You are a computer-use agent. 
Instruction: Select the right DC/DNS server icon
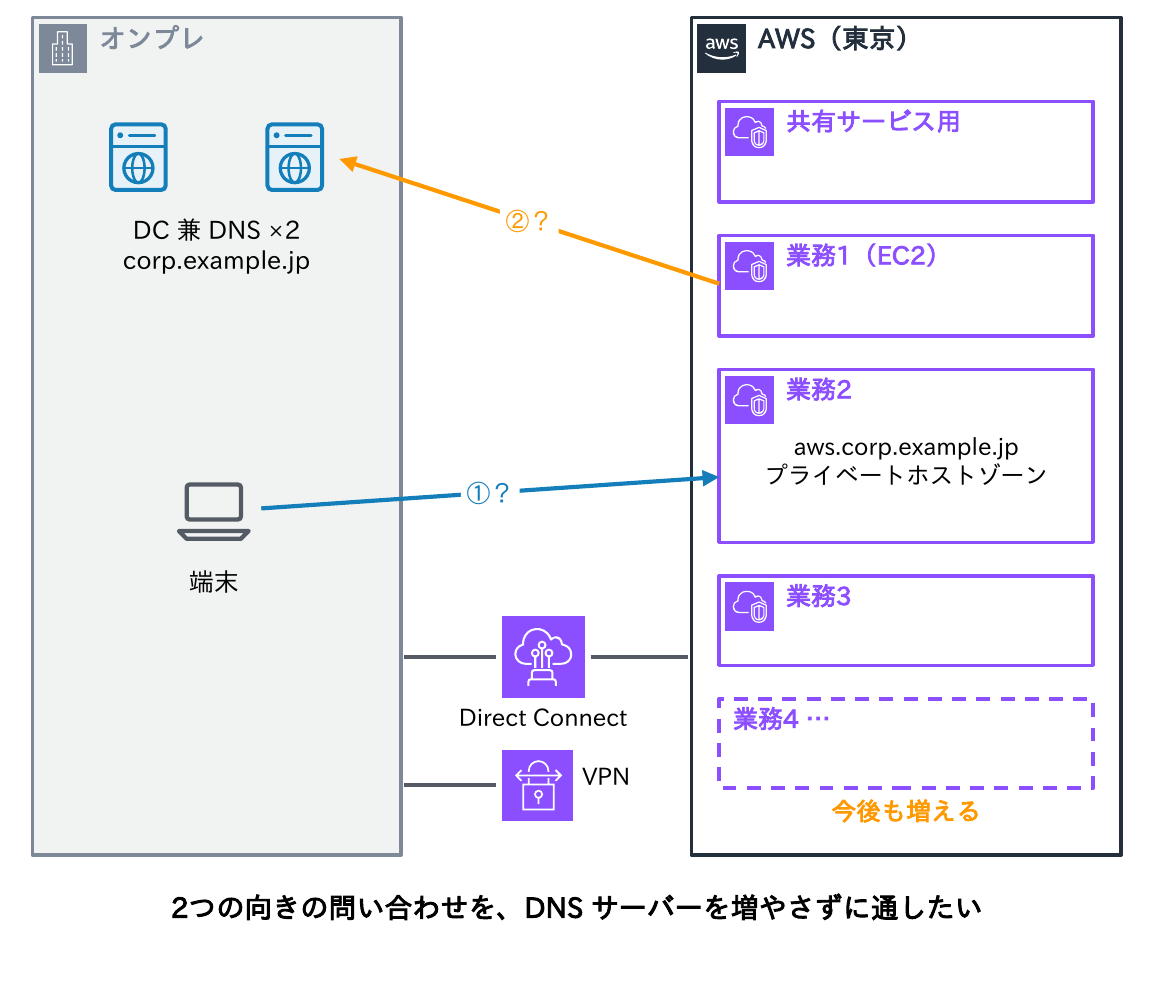coord(295,157)
